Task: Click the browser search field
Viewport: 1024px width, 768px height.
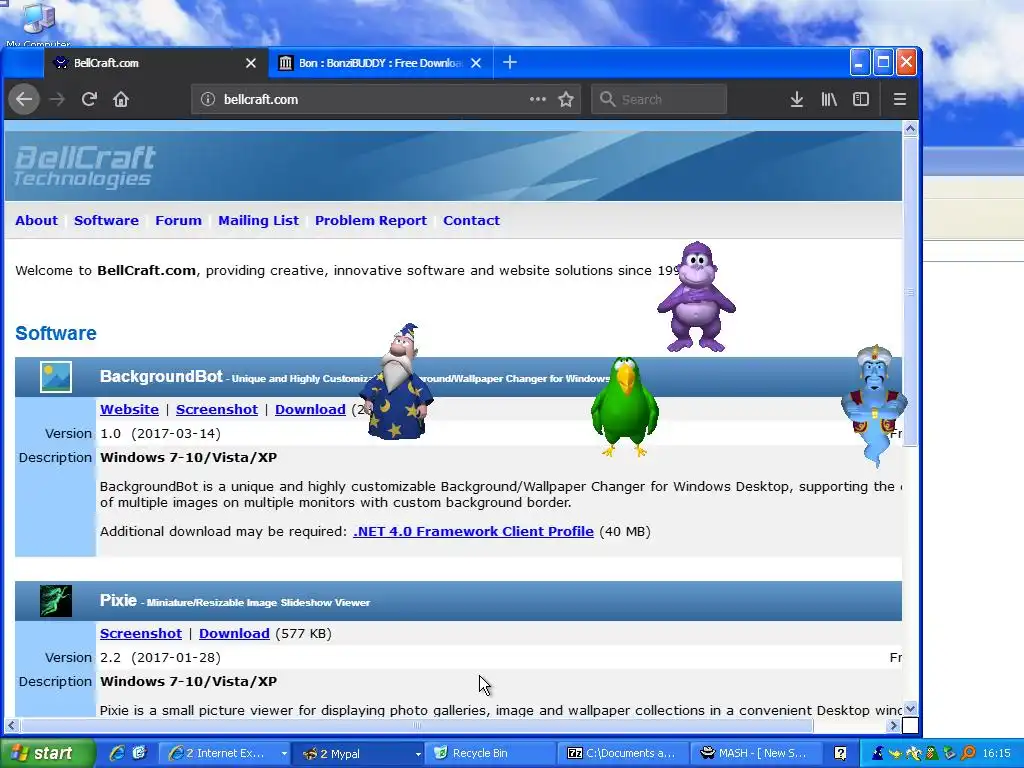Action: pos(659,99)
